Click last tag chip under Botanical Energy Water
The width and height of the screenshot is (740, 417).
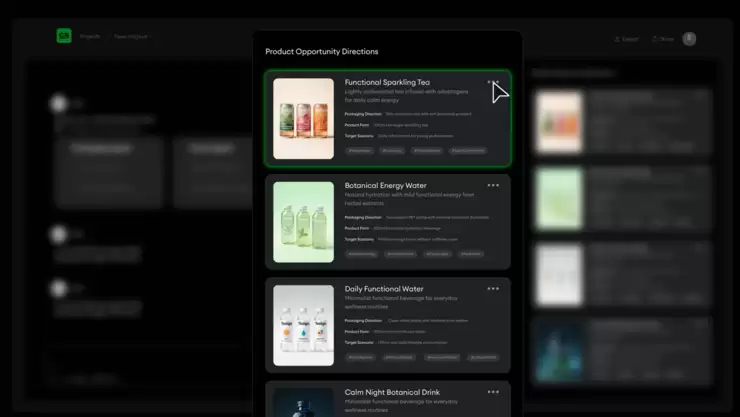tap(470, 254)
